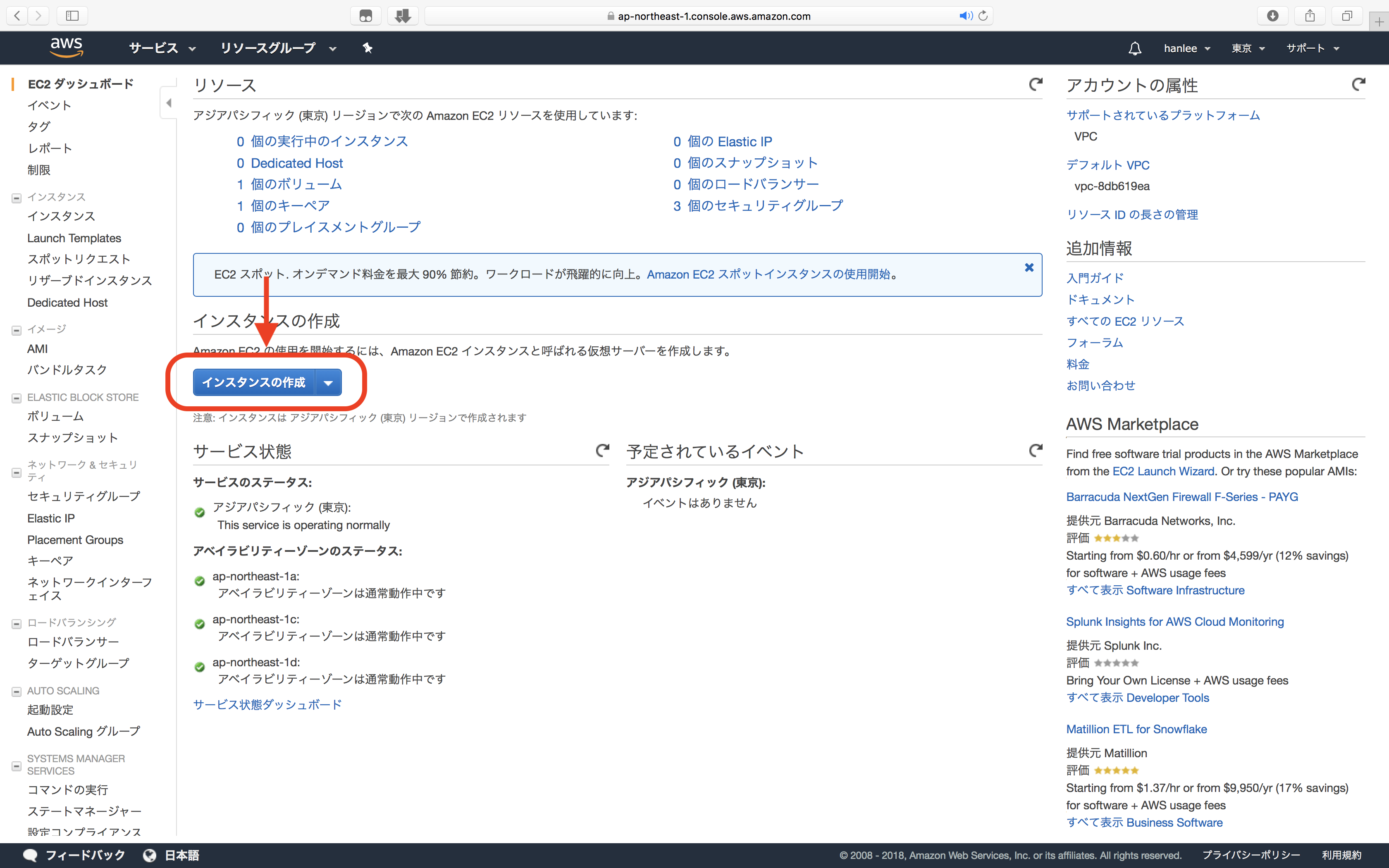Image resolution: width=1389 pixels, height=868 pixels.
Task: Click the feedback speech bubble icon
Action: (x=31, y=855)
